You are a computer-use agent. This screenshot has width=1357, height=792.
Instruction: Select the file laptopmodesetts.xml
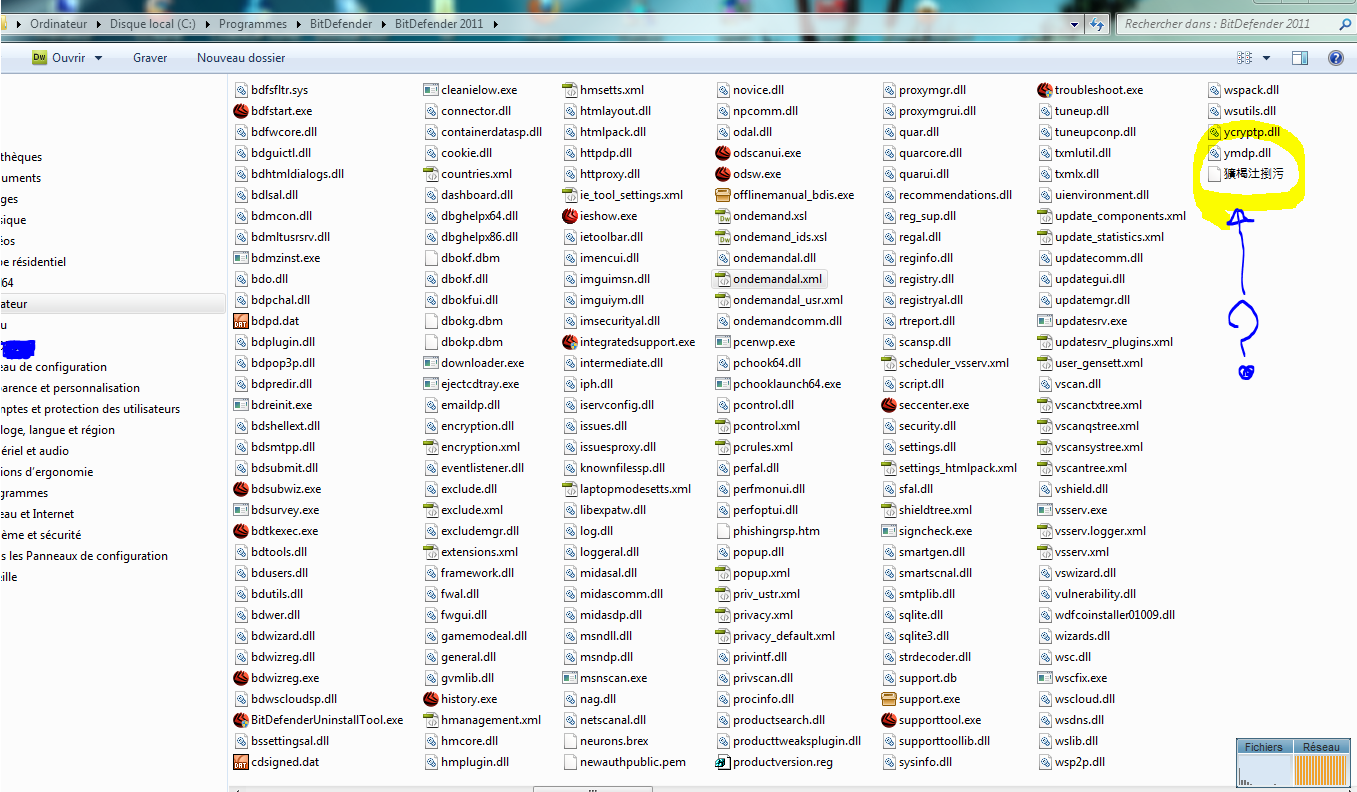[627, 489]
